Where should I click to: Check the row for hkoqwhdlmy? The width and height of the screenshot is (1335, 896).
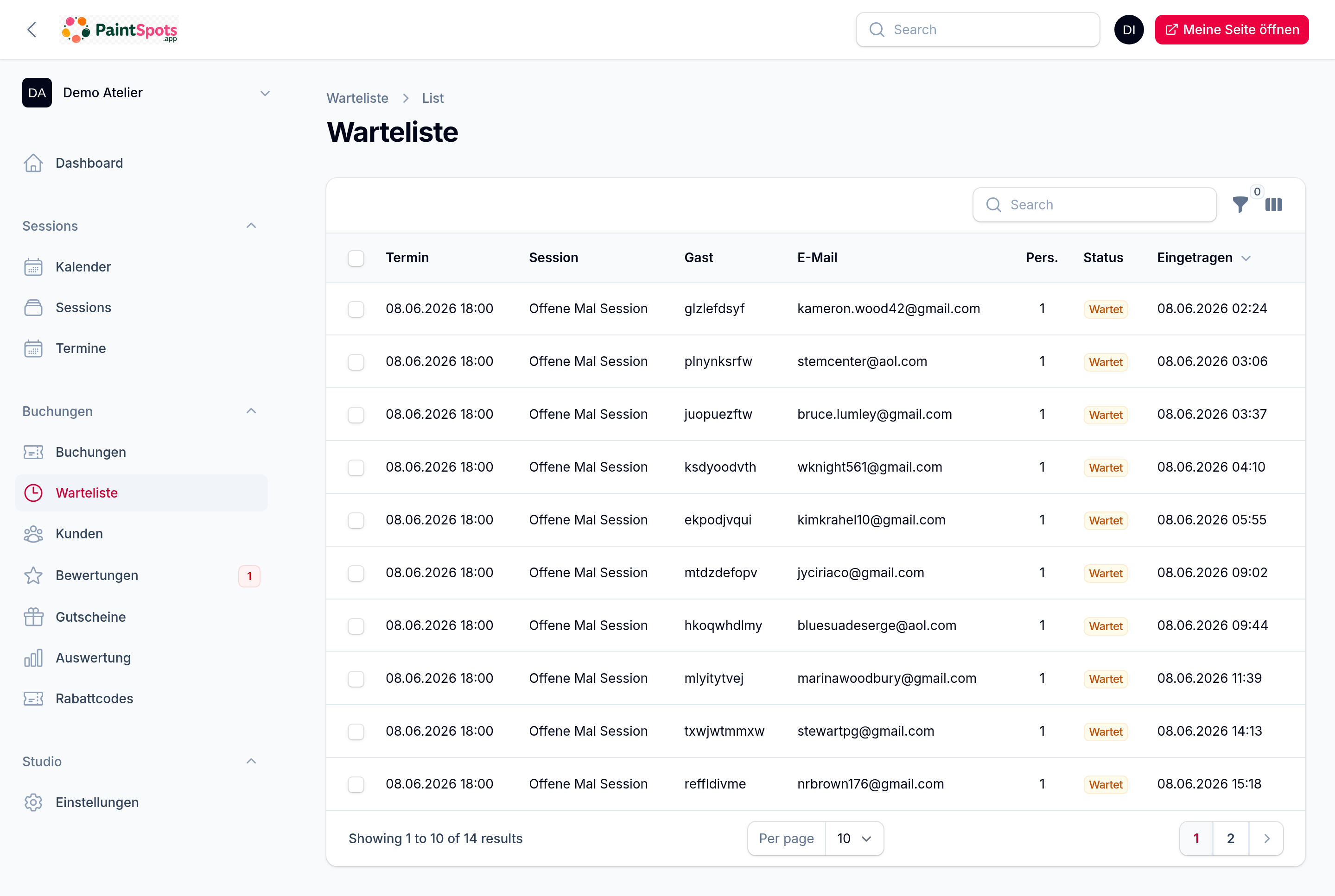[356, 626]
